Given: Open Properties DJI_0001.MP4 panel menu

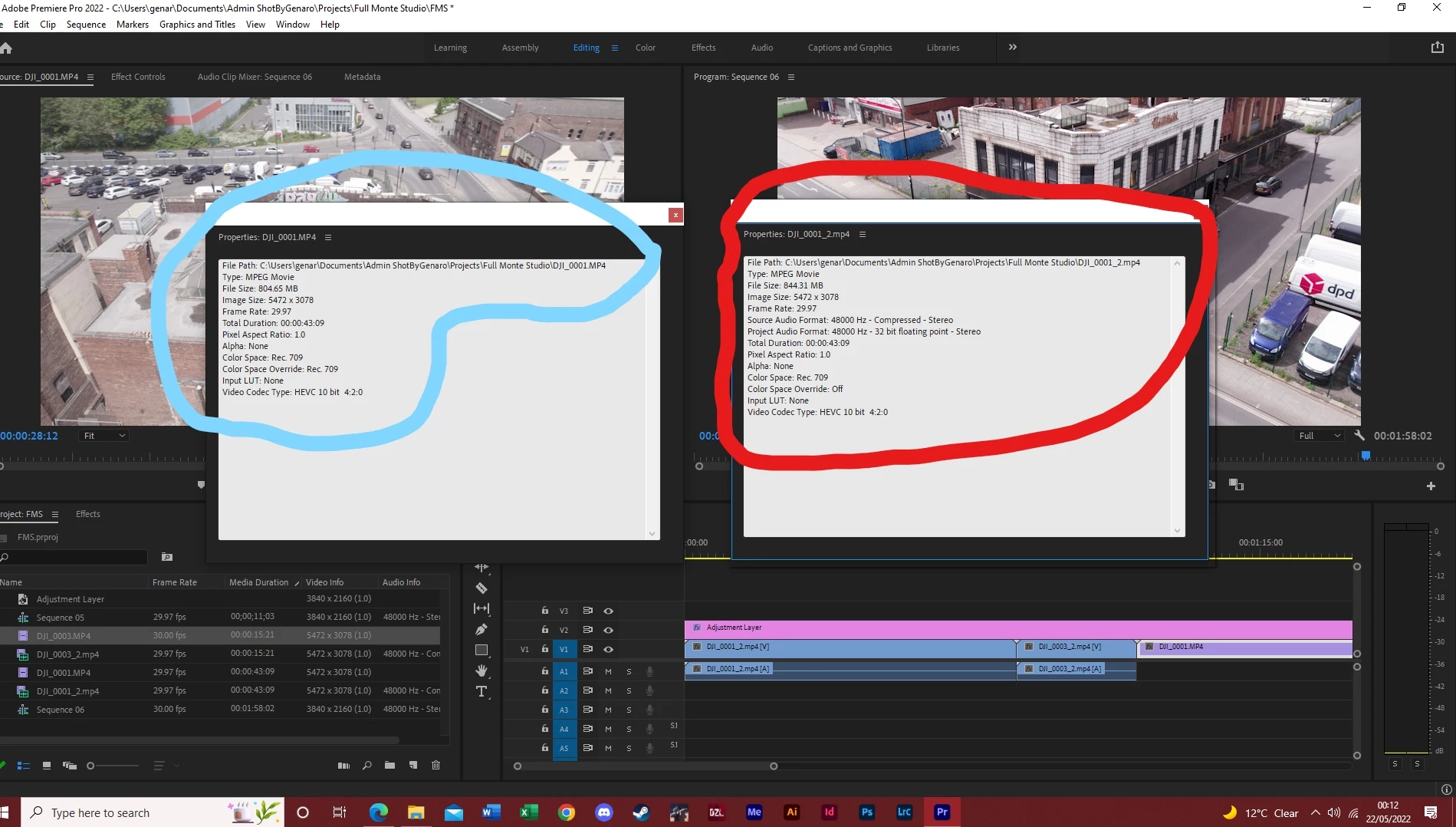Looking at the screenshot, I should click(328, 237).
